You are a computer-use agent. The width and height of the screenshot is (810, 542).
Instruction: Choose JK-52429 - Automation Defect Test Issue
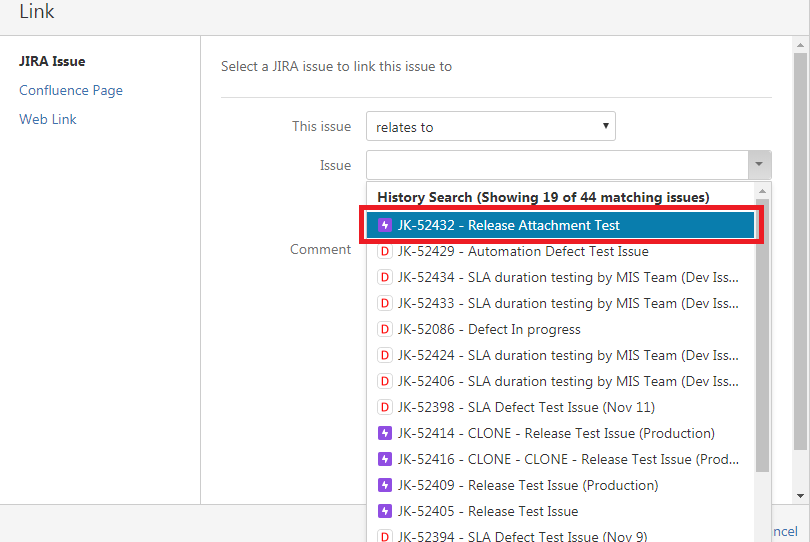click(560, 252)
